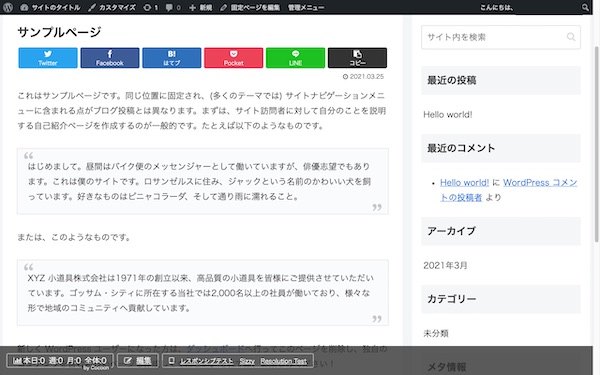Open the ダッシュボード link in the text
This screenshot has height=375, width=600.
215,349
